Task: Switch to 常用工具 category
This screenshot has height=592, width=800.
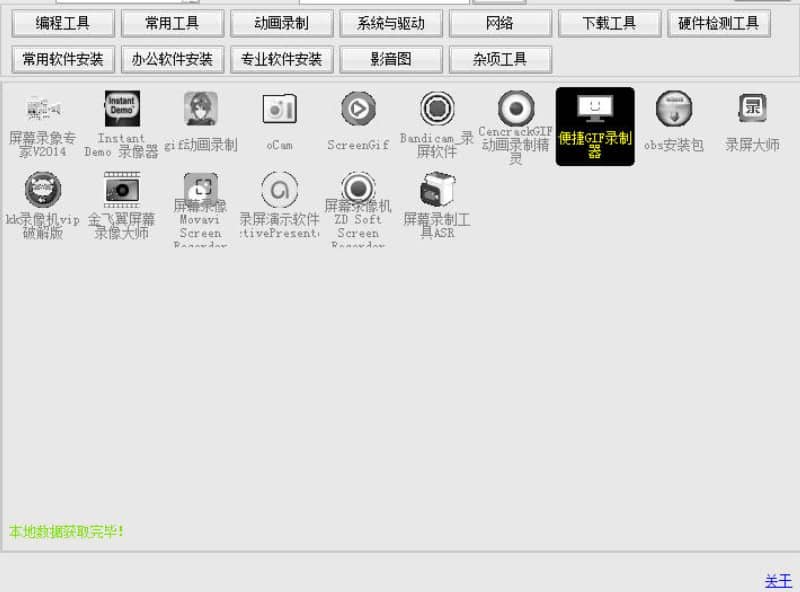Action: (172, 23)
